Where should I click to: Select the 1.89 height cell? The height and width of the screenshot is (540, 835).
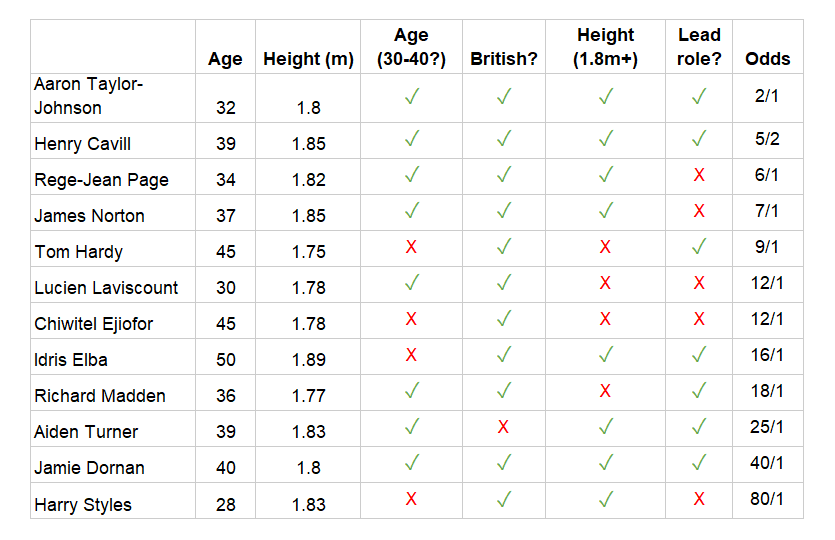308,357
